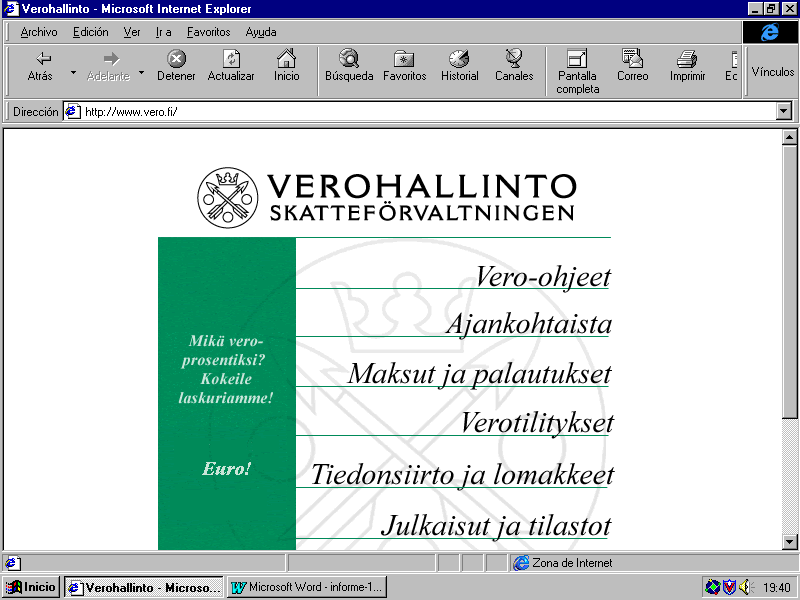Open the Ajankohtaista link

coord(529,324)
